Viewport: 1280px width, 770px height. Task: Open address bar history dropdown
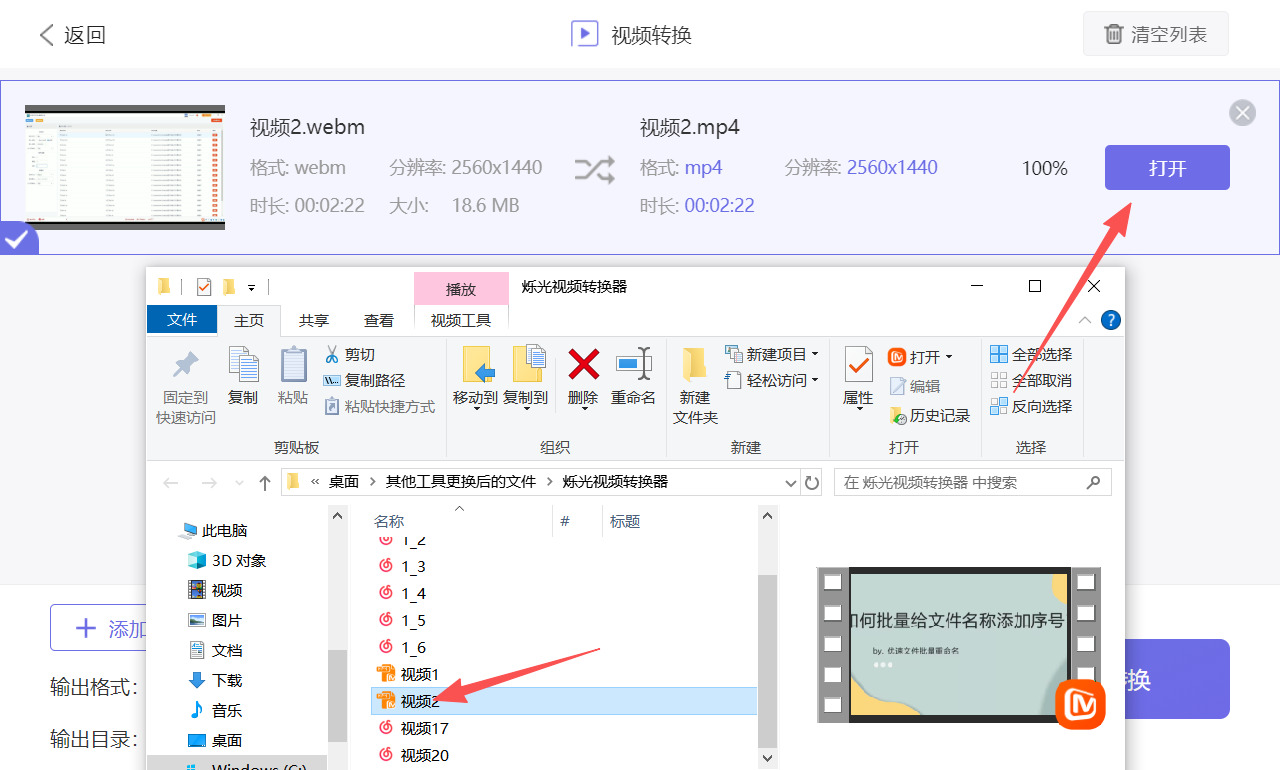pyautogui.click(x=790, y=482)
